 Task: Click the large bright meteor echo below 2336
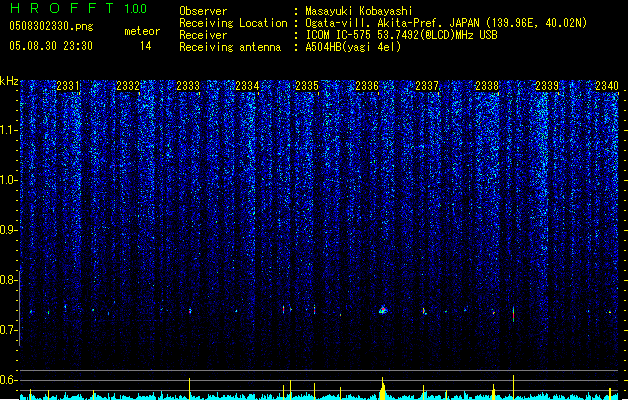pyautogui.click(x=383, y=310)
